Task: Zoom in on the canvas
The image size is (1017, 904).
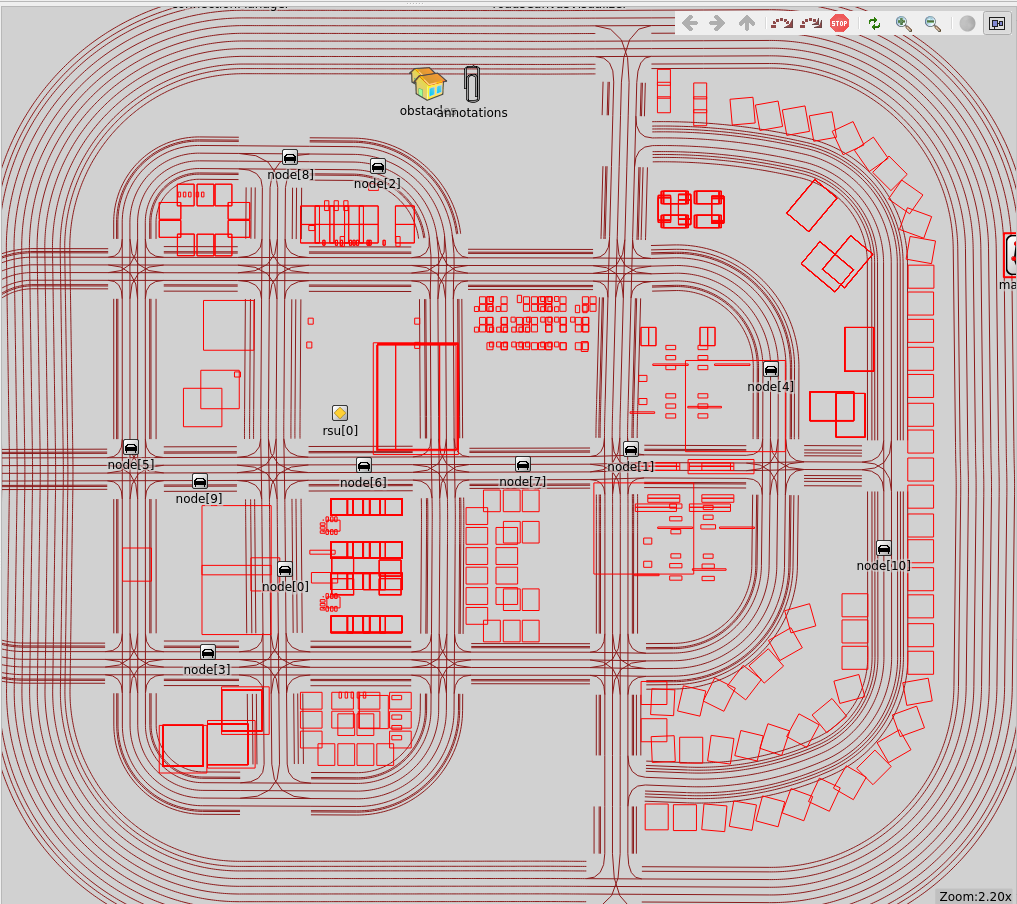Action: [903, 24]
